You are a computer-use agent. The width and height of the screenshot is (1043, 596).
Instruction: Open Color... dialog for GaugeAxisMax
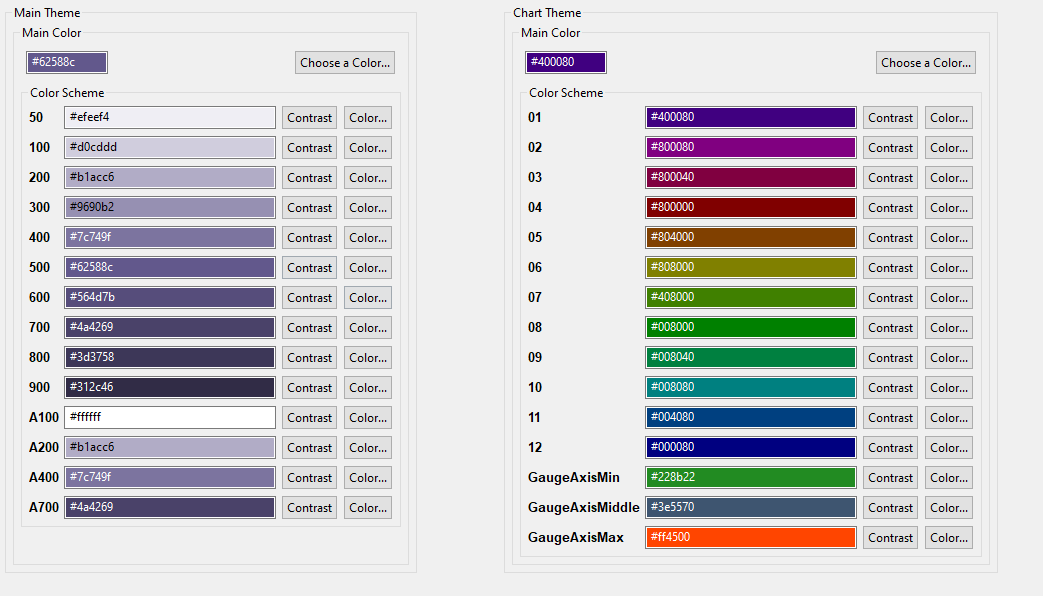[x=948, y=537]
